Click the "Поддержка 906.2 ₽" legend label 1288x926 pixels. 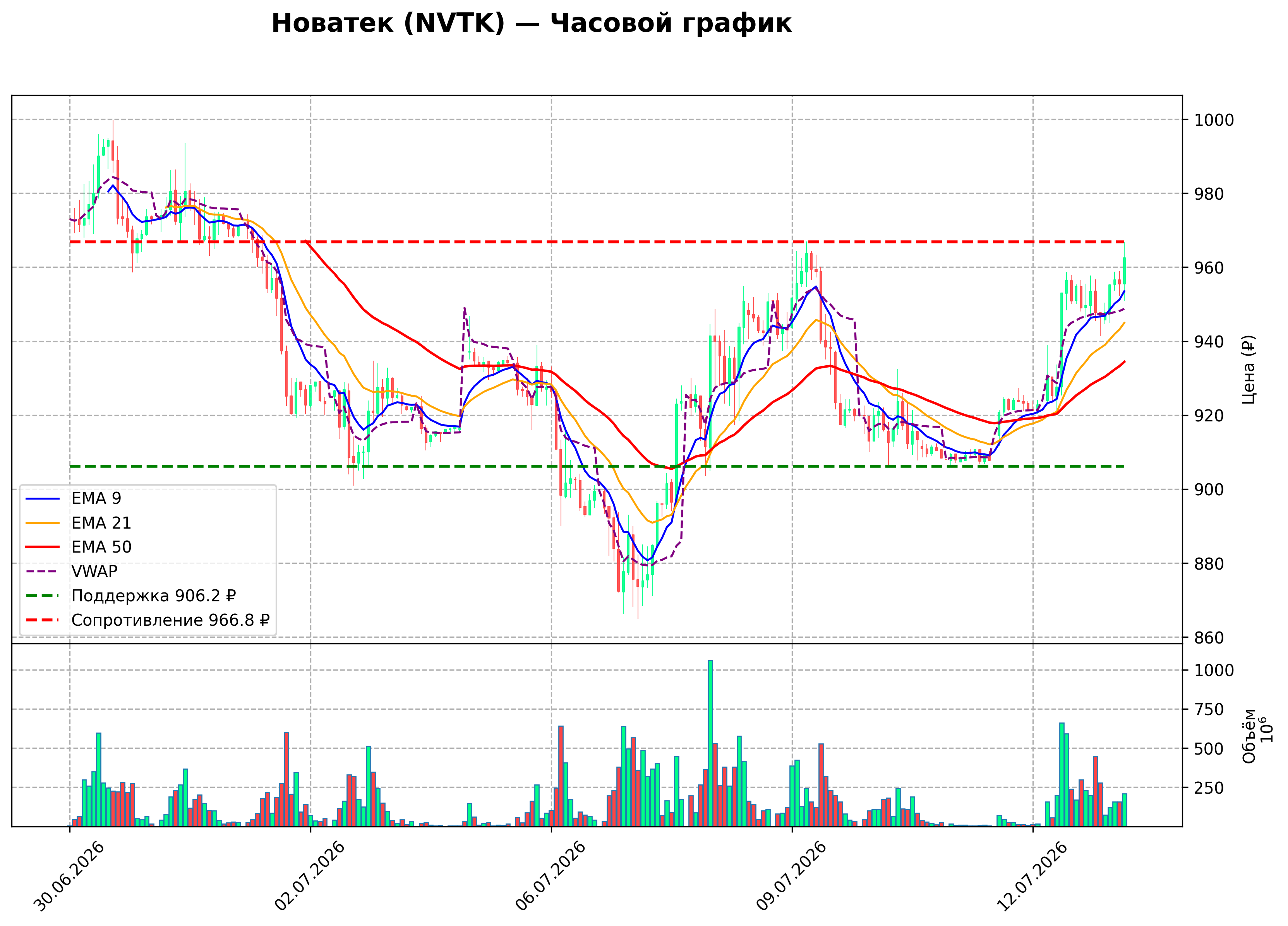click(153, 596)
